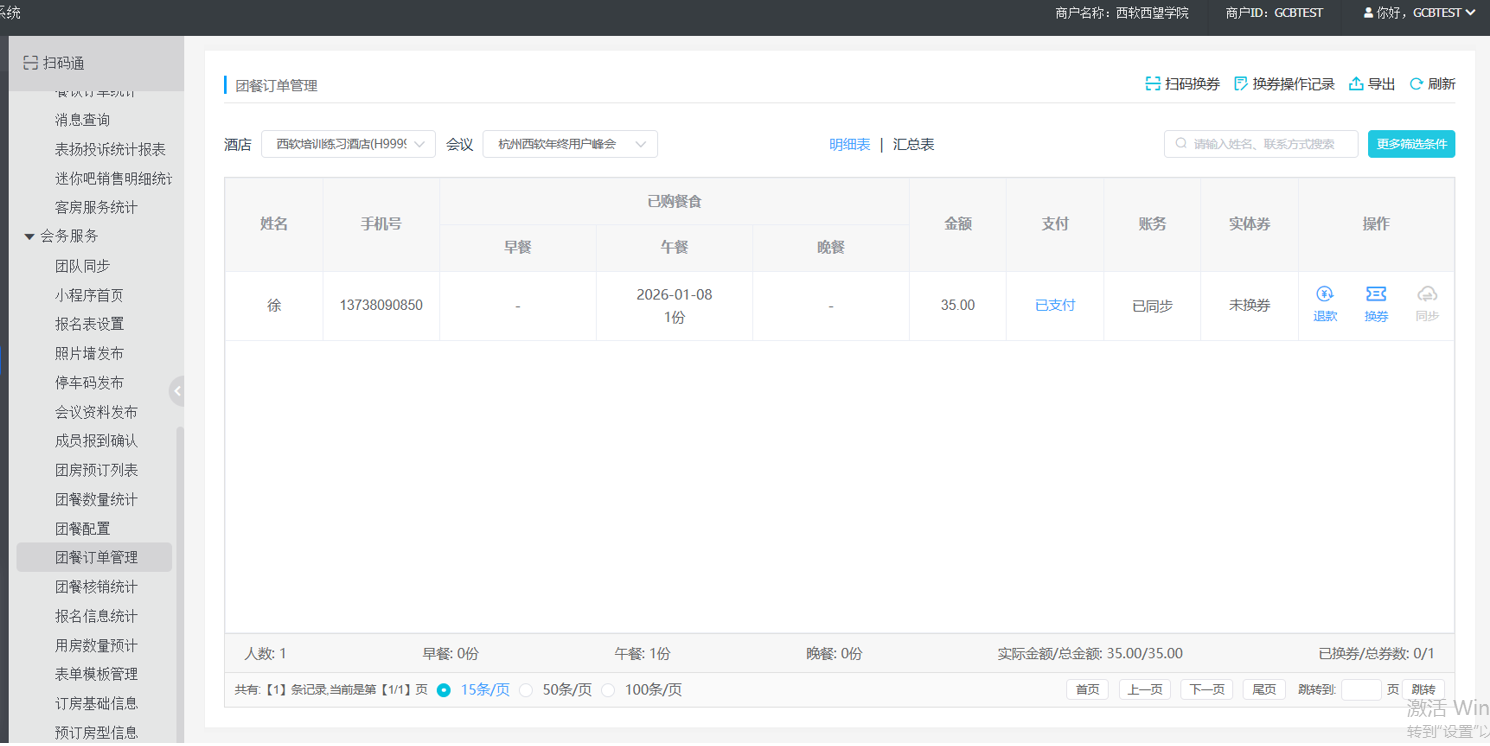Open the 酒店 hotel dropdown
This screenshot has width=1490, height=746.
348,144
